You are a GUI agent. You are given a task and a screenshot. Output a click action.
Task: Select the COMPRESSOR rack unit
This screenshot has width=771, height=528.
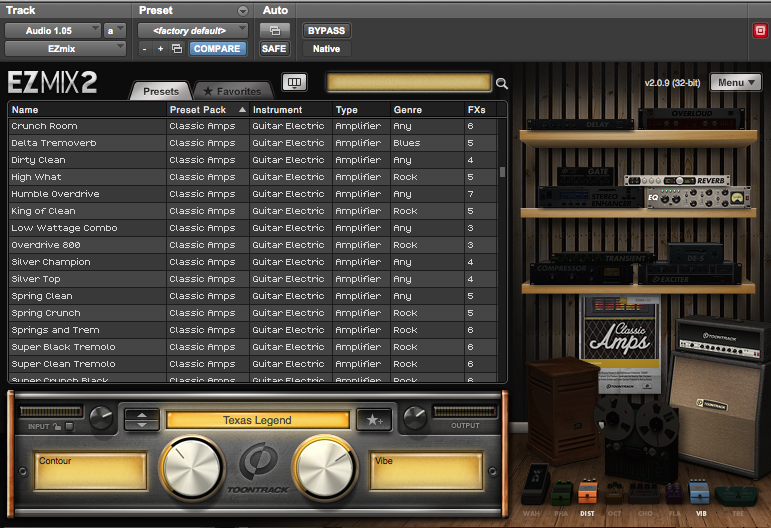[x=583, y=273]
